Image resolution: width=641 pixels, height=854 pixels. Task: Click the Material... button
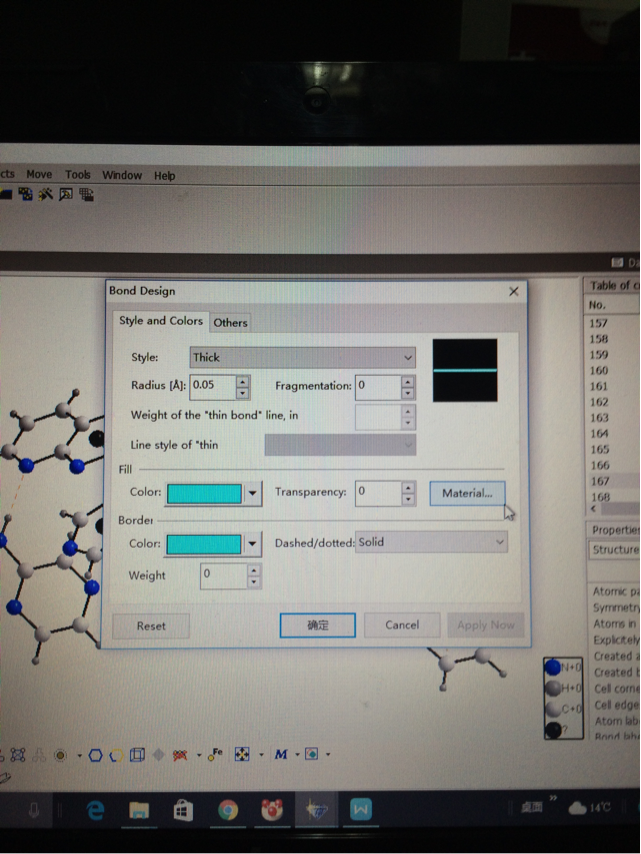(x=467, y=493)
